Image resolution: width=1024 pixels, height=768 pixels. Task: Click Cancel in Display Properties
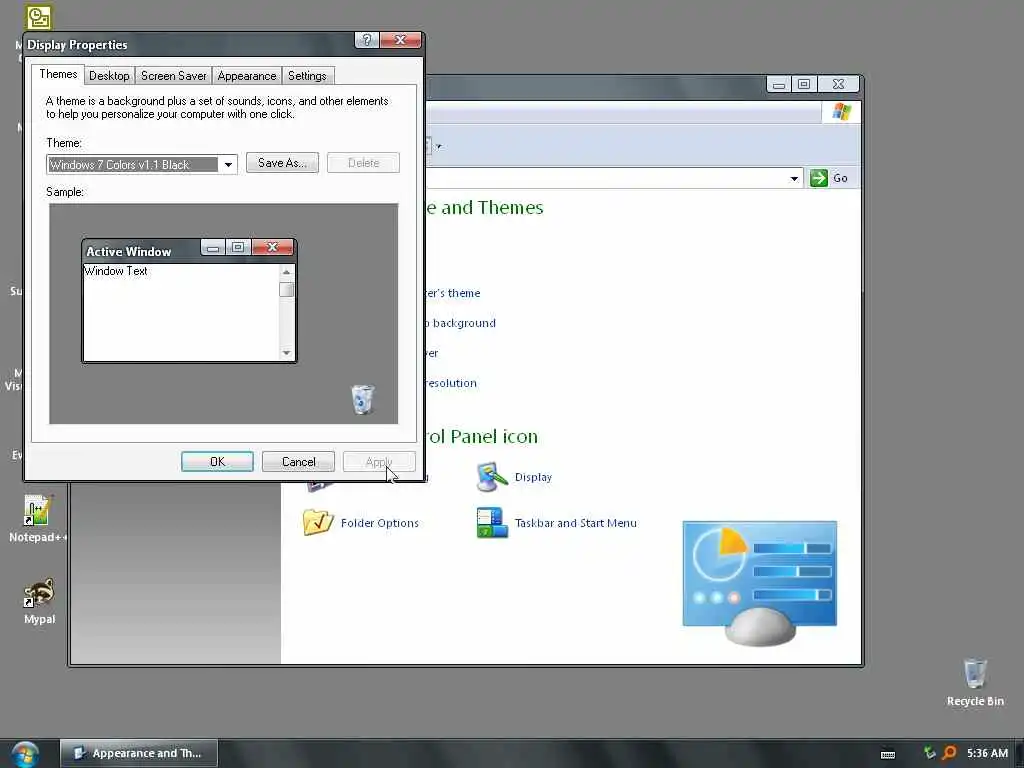[x=298, y=462]
